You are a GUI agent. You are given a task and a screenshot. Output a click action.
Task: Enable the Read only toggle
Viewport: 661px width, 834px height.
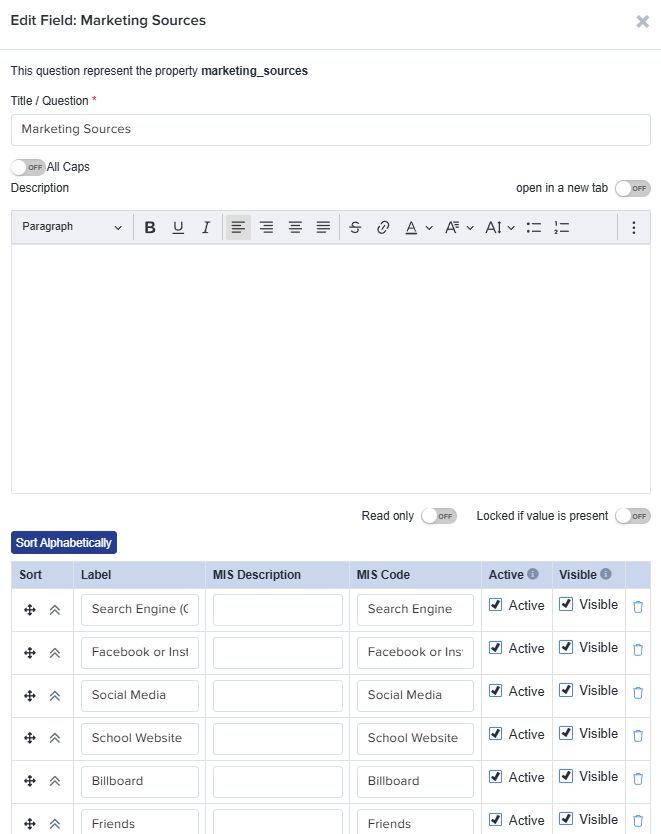tap(439, 516)
